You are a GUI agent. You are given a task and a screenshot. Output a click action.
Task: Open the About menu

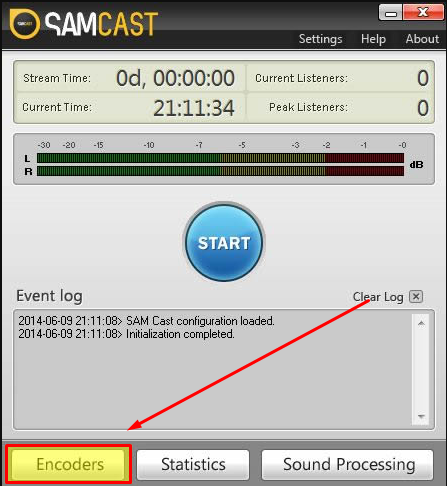(422, 39)
